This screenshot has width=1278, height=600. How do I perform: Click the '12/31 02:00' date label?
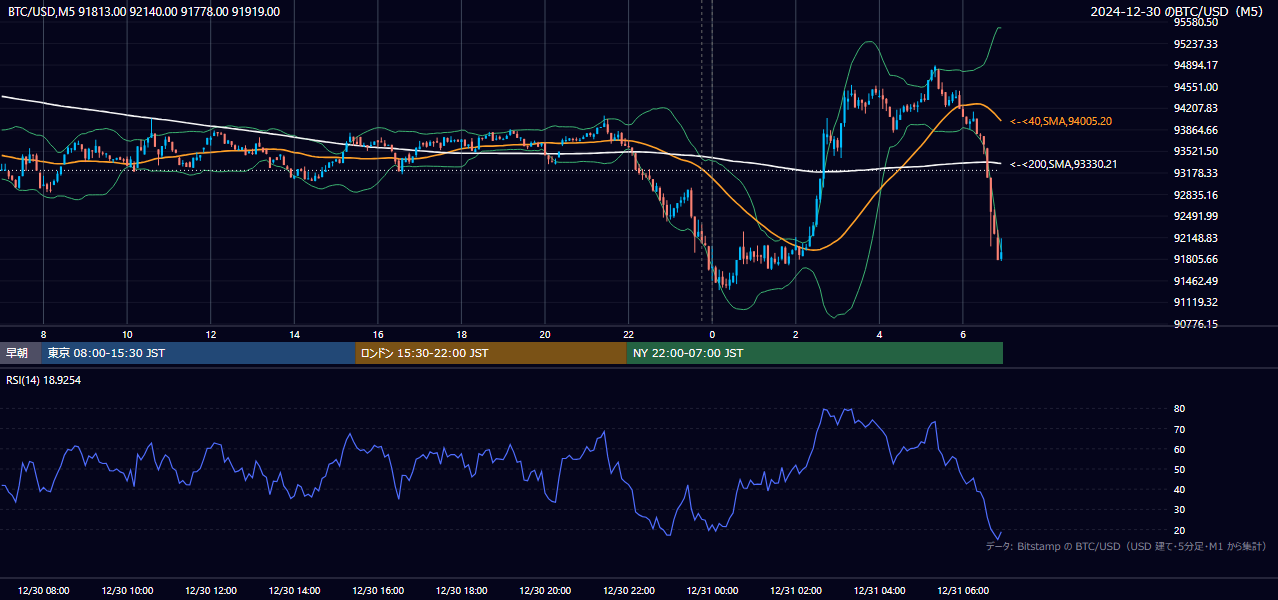click(x=795, y=591)
